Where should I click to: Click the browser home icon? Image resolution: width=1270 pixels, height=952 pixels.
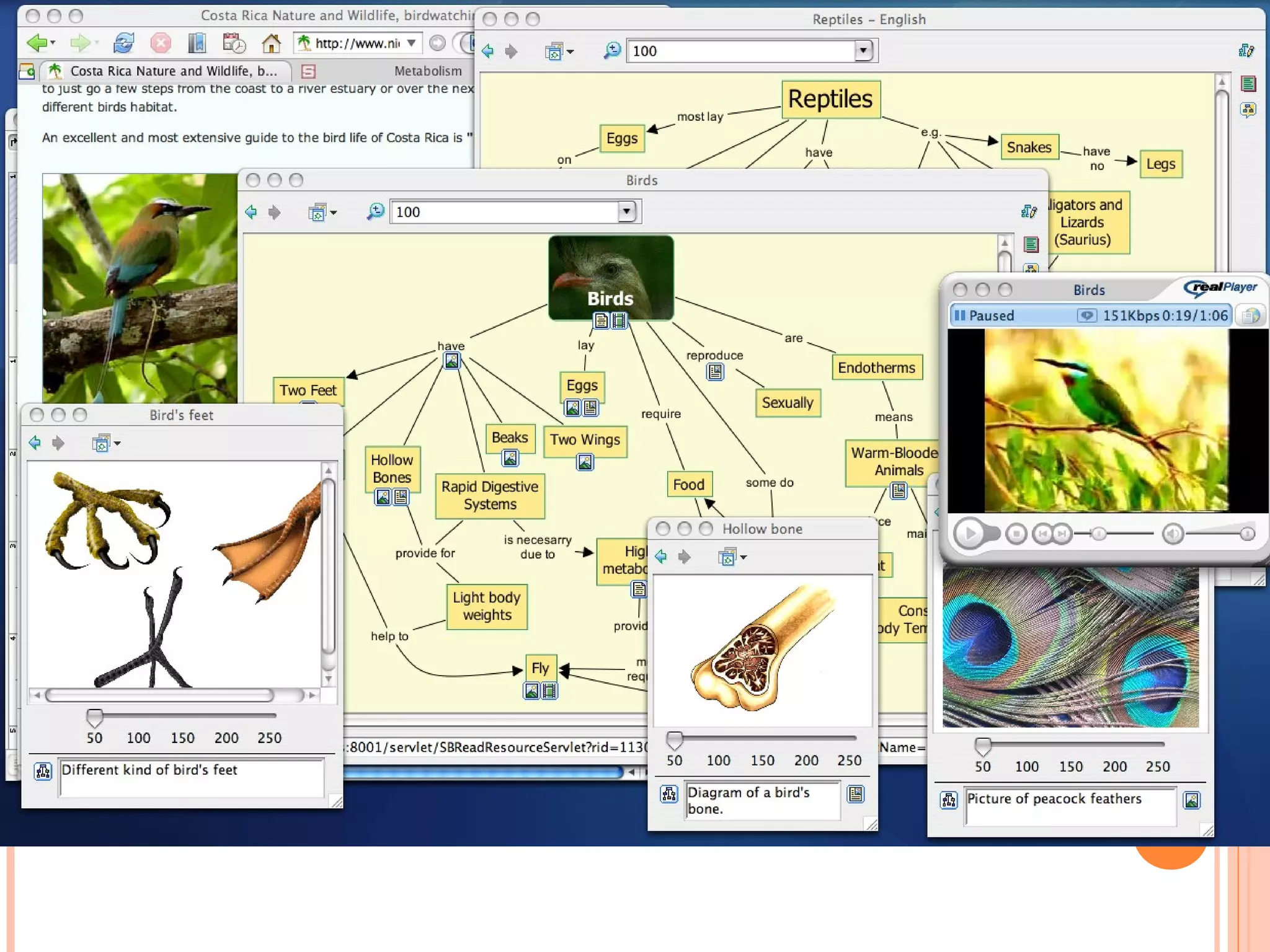[271, 43]
